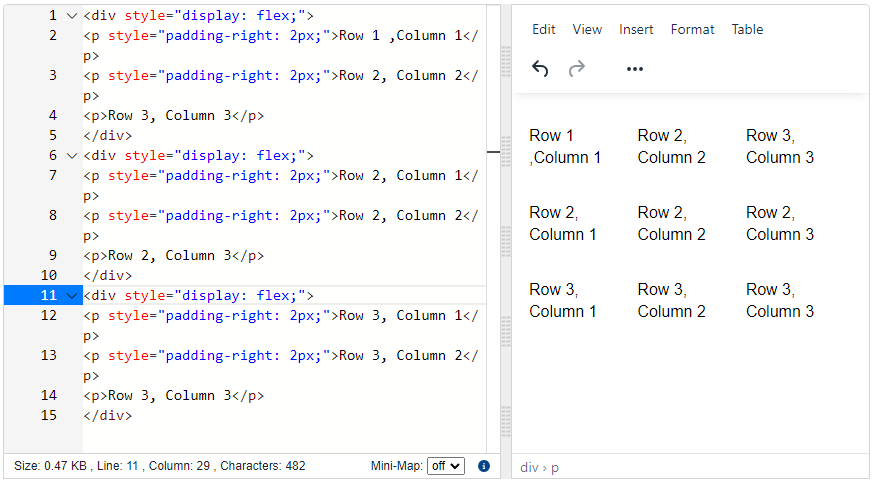Click preview cell in third row, Column 2
873x484 pixels.
click(x=671, y=300)
